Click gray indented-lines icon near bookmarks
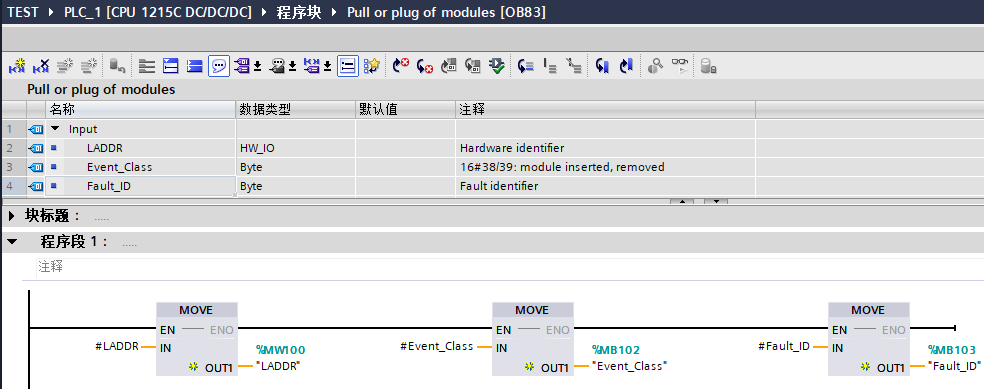 pyautogui.click(x=550, y=65)
